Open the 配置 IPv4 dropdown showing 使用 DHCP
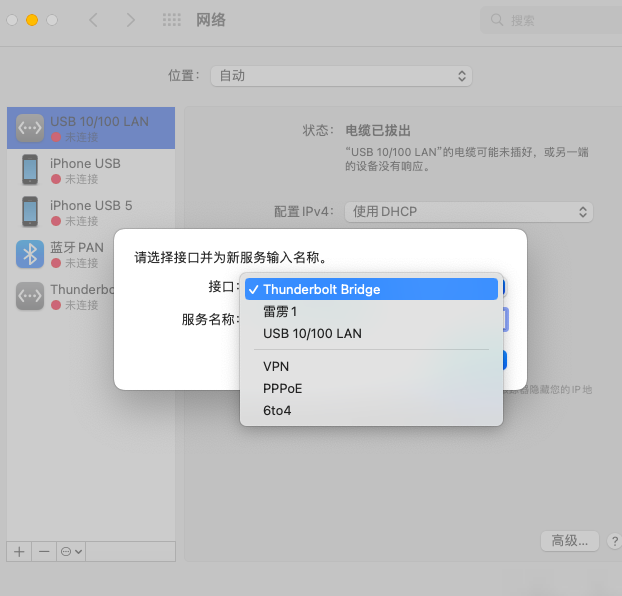 (x=468, y=212)
